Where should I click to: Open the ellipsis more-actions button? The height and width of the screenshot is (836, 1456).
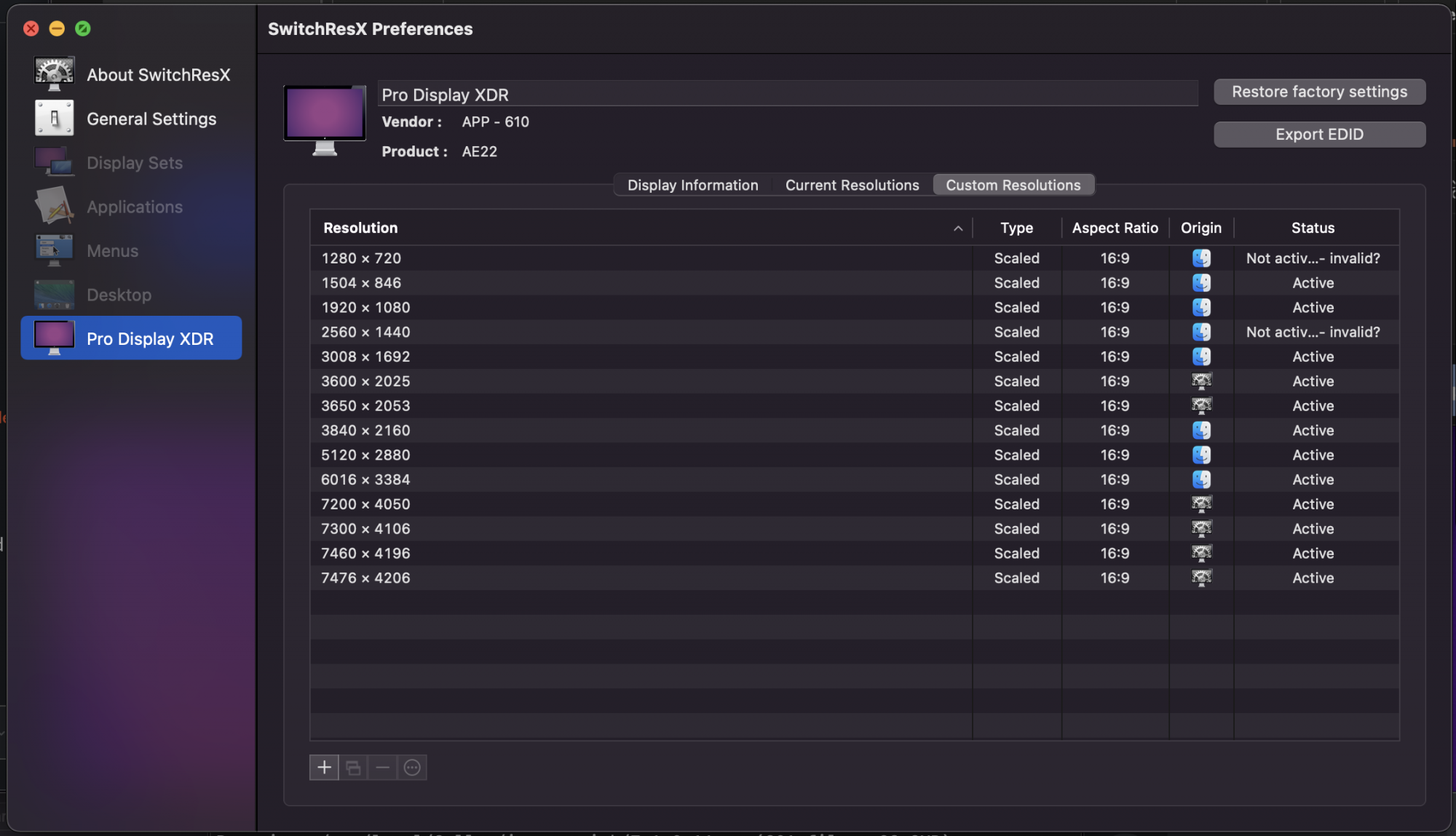pyautogui.click(x=412, y=767)
